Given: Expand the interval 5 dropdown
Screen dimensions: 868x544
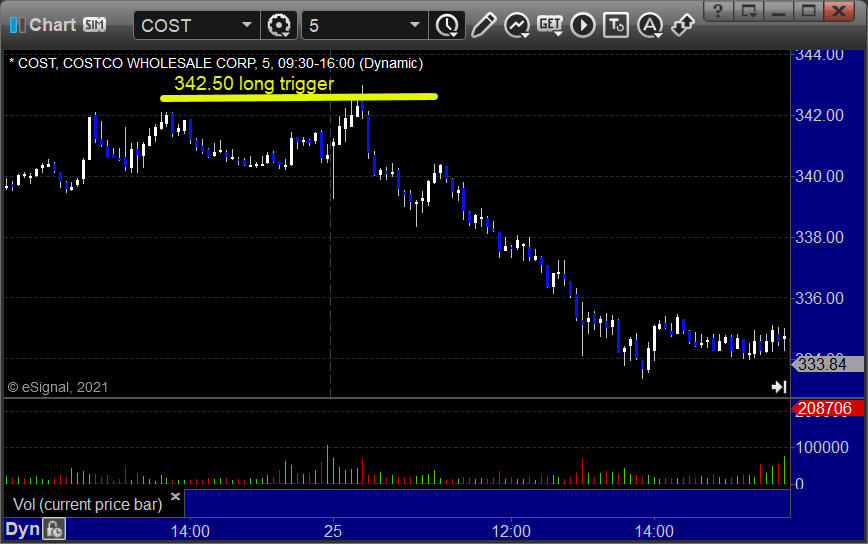Looking at the screenshot, I should click(415, 25).
